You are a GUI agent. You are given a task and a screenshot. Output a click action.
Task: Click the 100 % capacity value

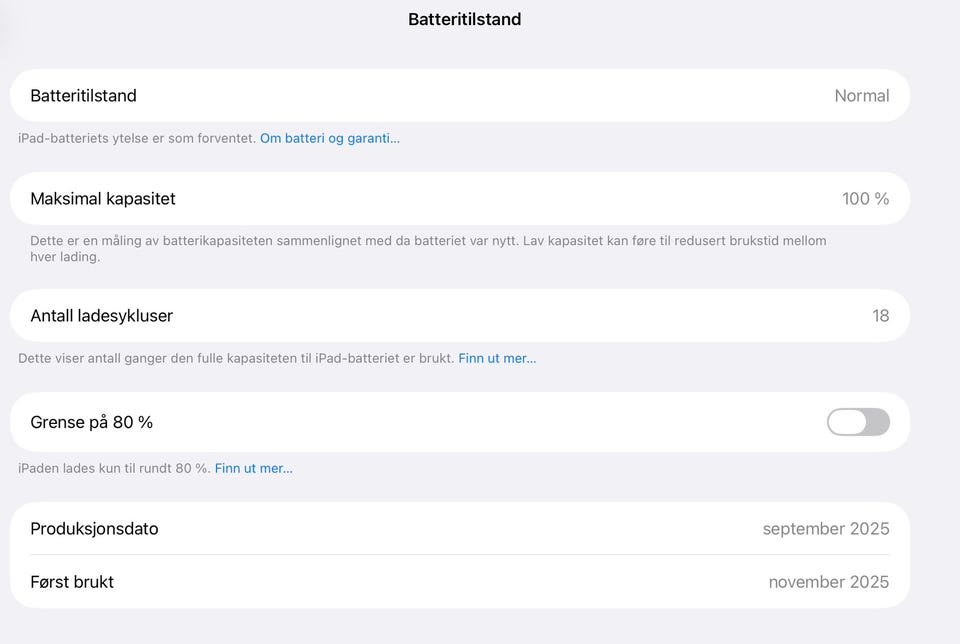[865, 199]
